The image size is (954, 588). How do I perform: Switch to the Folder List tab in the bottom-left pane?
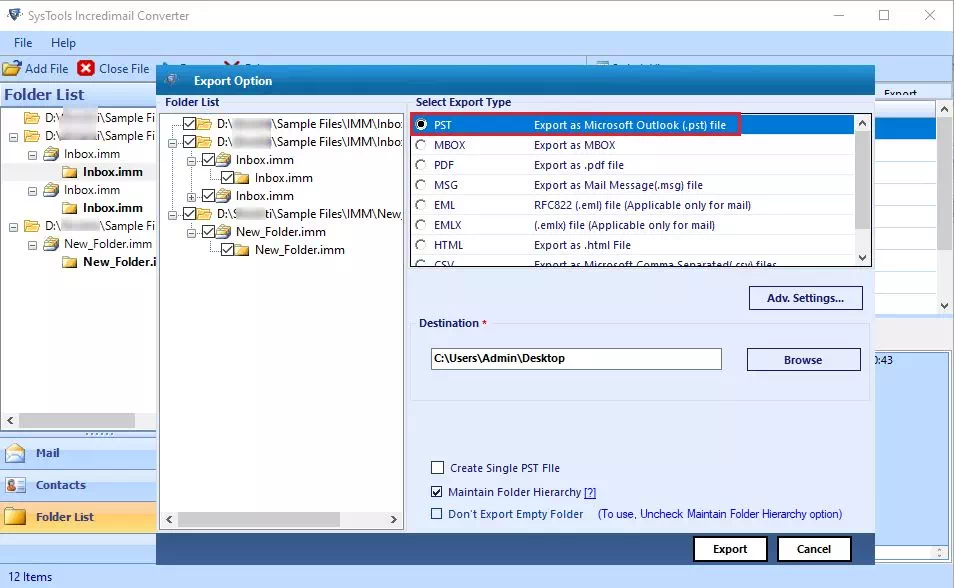point(78,517)
